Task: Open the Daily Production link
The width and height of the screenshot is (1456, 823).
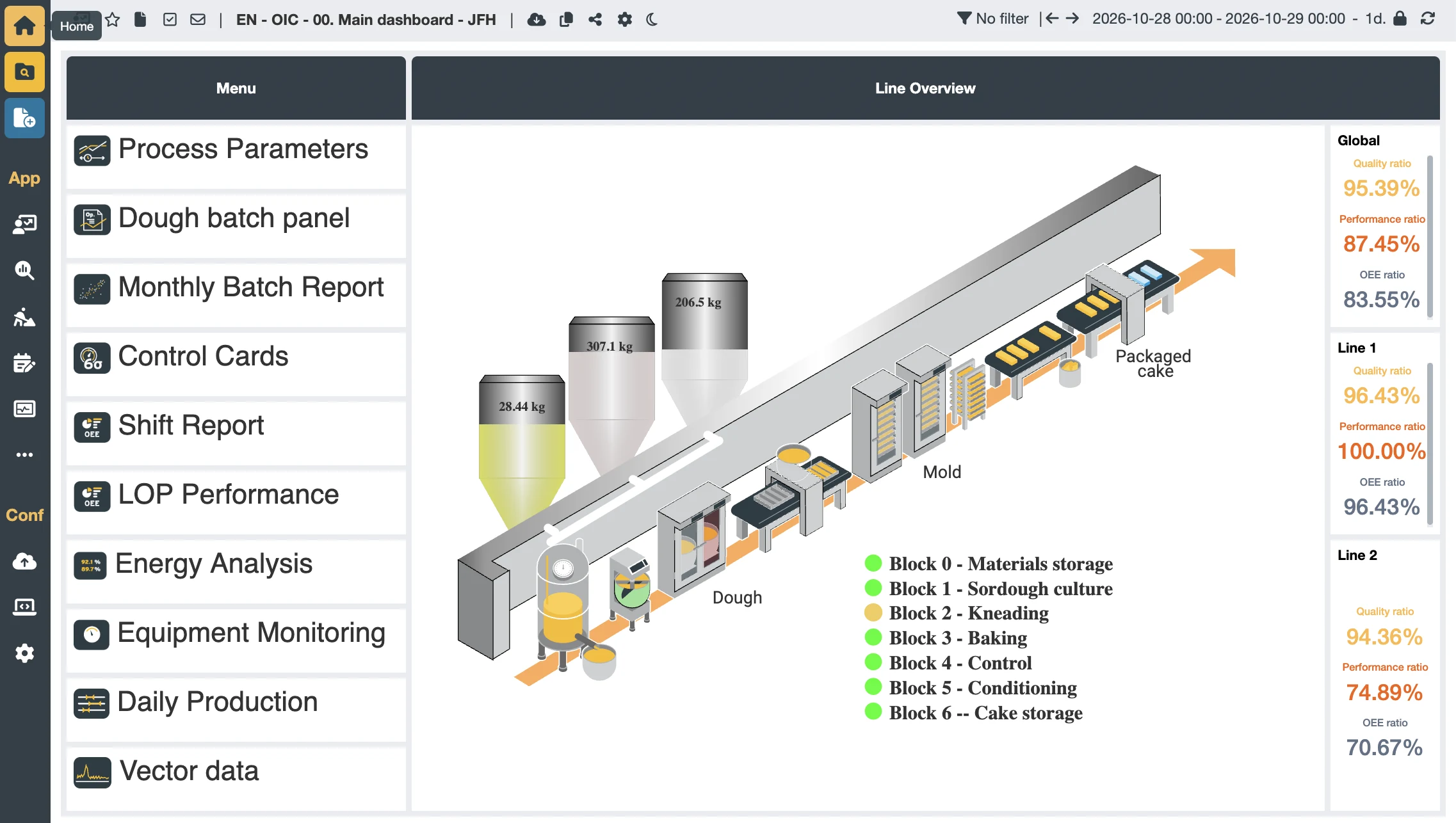Action: (x=236, y=709)
